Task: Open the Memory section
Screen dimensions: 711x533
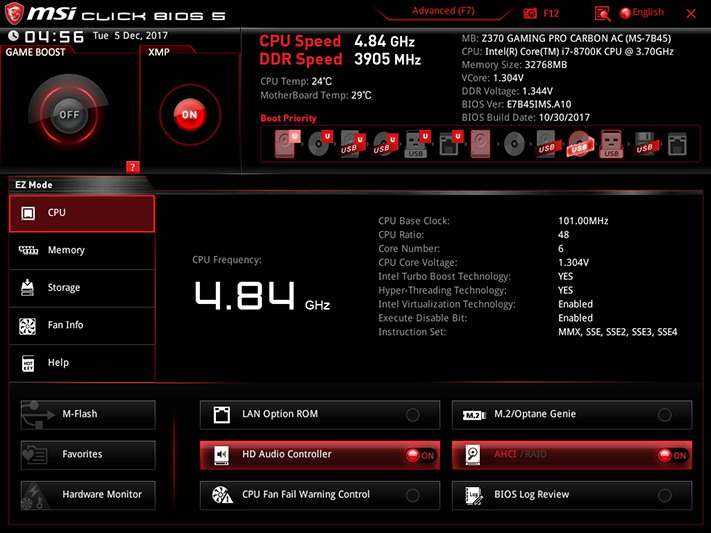Action: point(82,250)
